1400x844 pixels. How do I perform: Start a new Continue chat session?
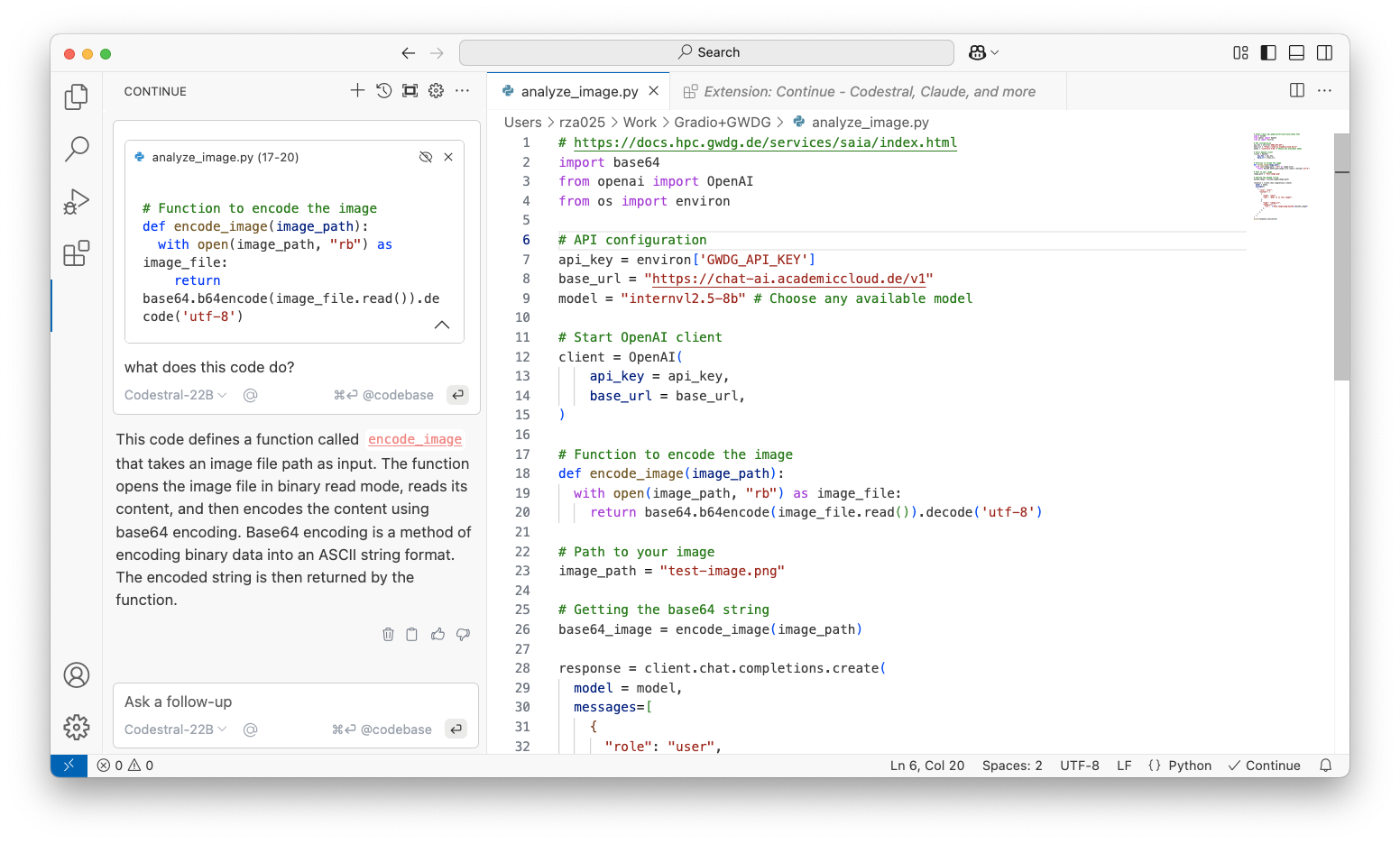[x=357, y=90]
